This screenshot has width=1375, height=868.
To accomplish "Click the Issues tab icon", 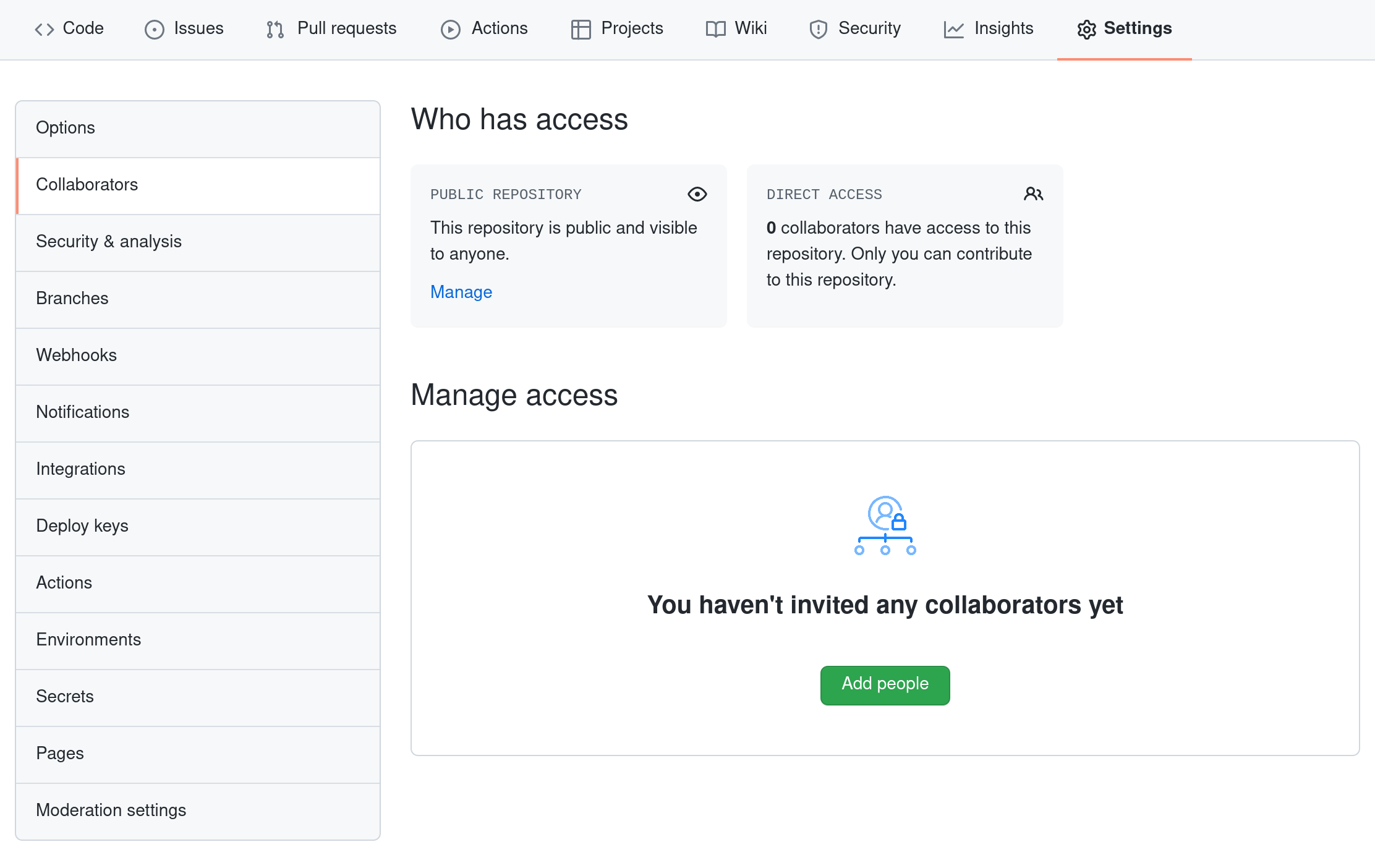I will 155,28.
